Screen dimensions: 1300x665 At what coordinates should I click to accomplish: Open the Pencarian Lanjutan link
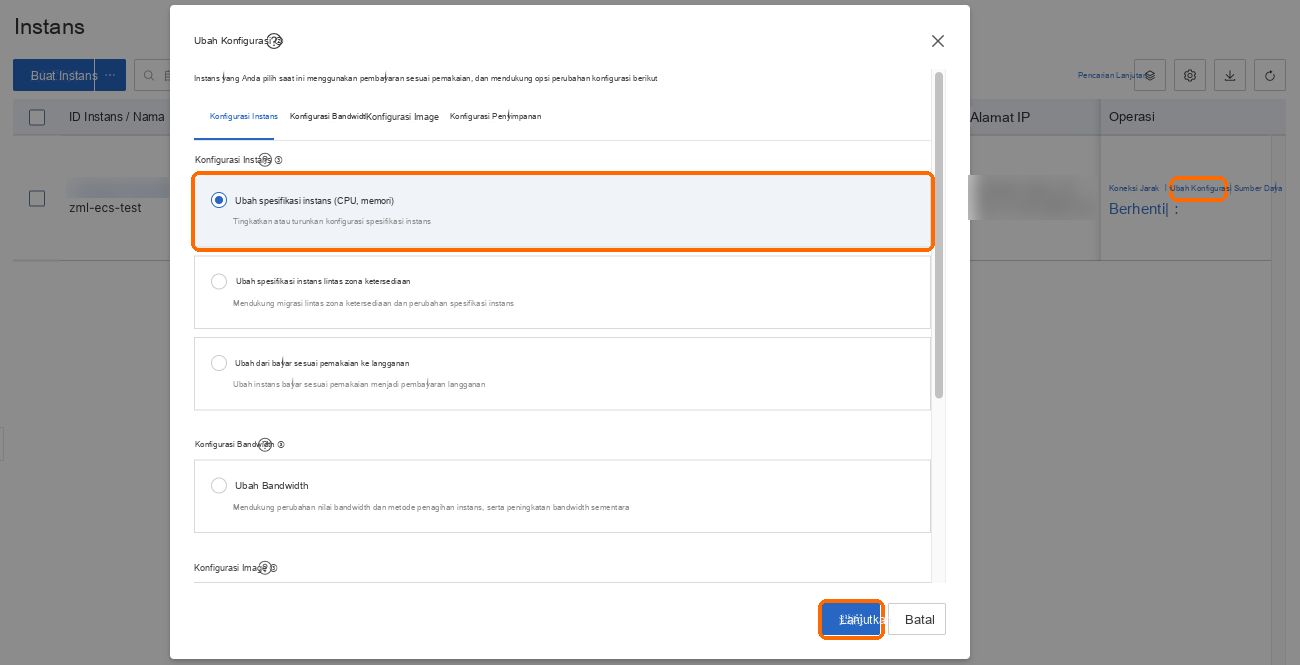[x=1110, y=75]
